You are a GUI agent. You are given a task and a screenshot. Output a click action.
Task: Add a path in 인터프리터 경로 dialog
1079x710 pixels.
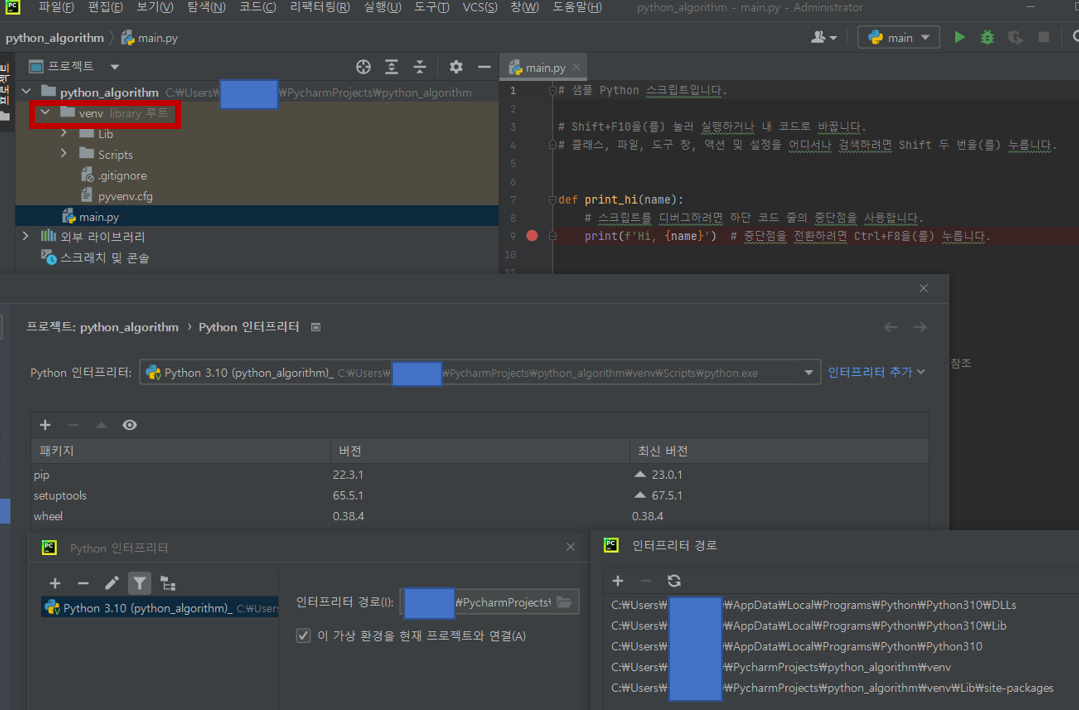(x=618, y=581)
